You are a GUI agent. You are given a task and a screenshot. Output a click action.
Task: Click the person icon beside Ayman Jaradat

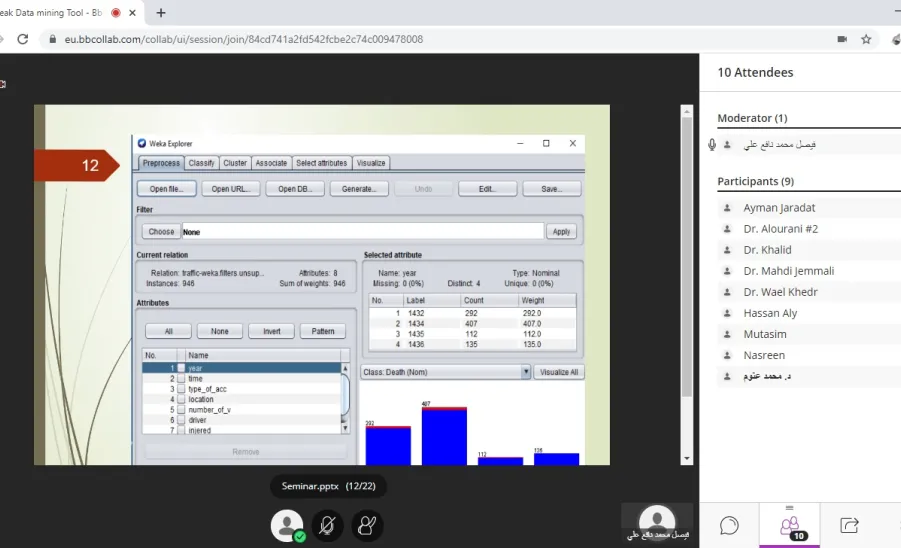pos(727,207)
